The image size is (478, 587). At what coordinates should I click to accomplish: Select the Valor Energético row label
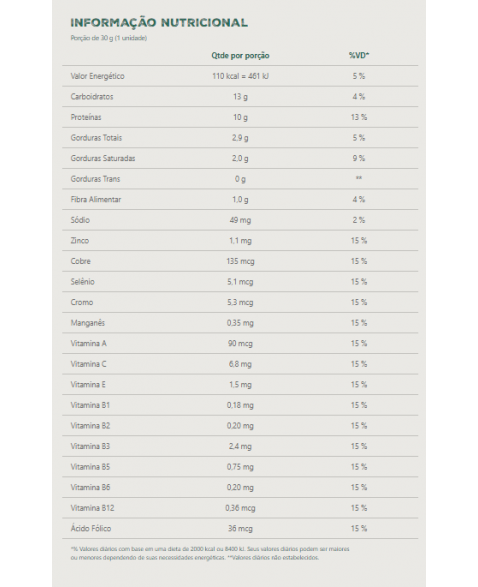coord(97,76)
